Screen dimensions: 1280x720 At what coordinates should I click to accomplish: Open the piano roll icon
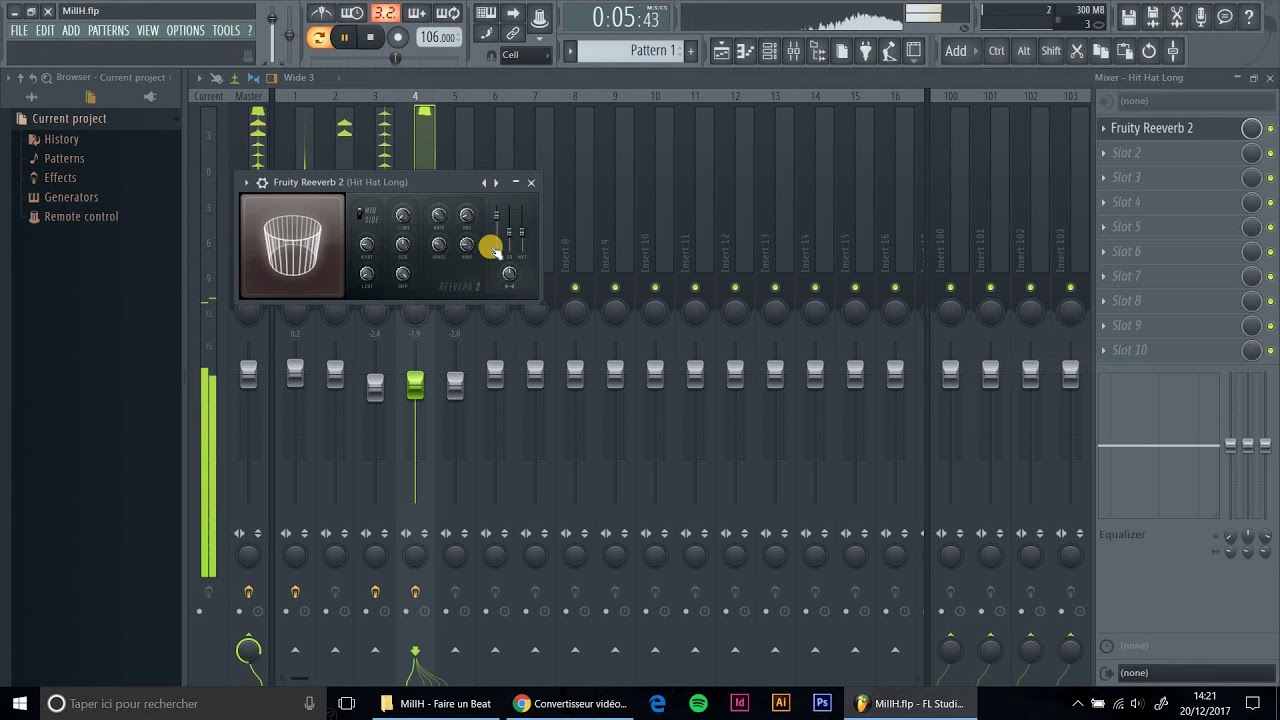coord(745,51)
